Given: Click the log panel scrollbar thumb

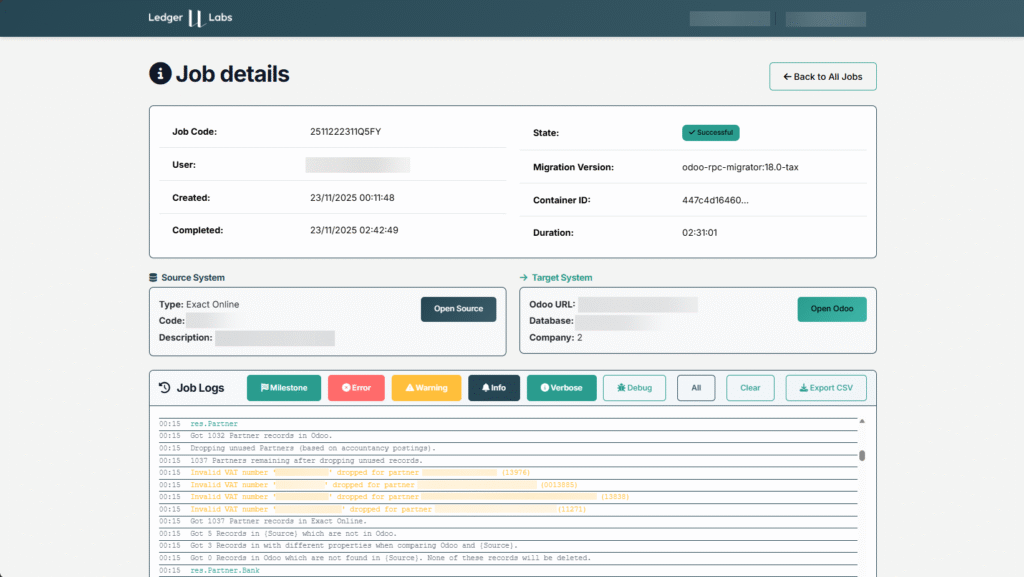Looking at the screenshot, I should [862, 456].
